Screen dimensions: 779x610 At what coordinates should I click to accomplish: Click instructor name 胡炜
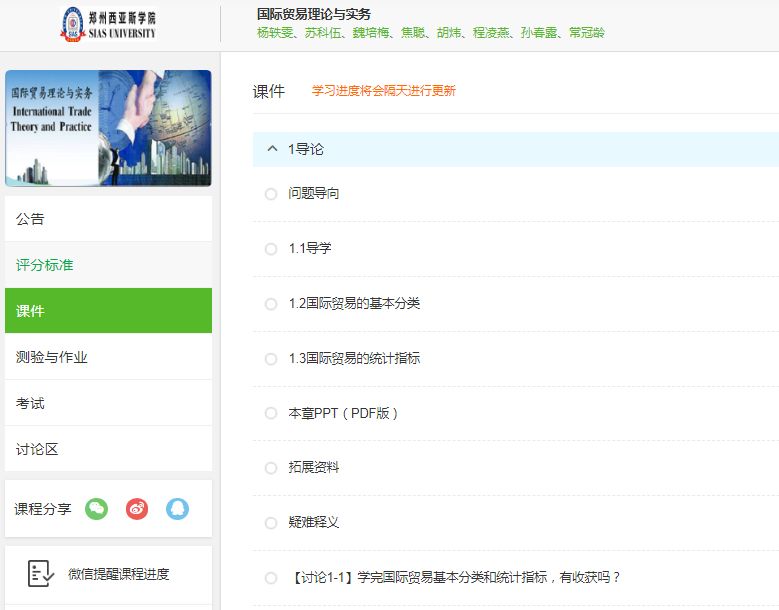pos(449,33)
